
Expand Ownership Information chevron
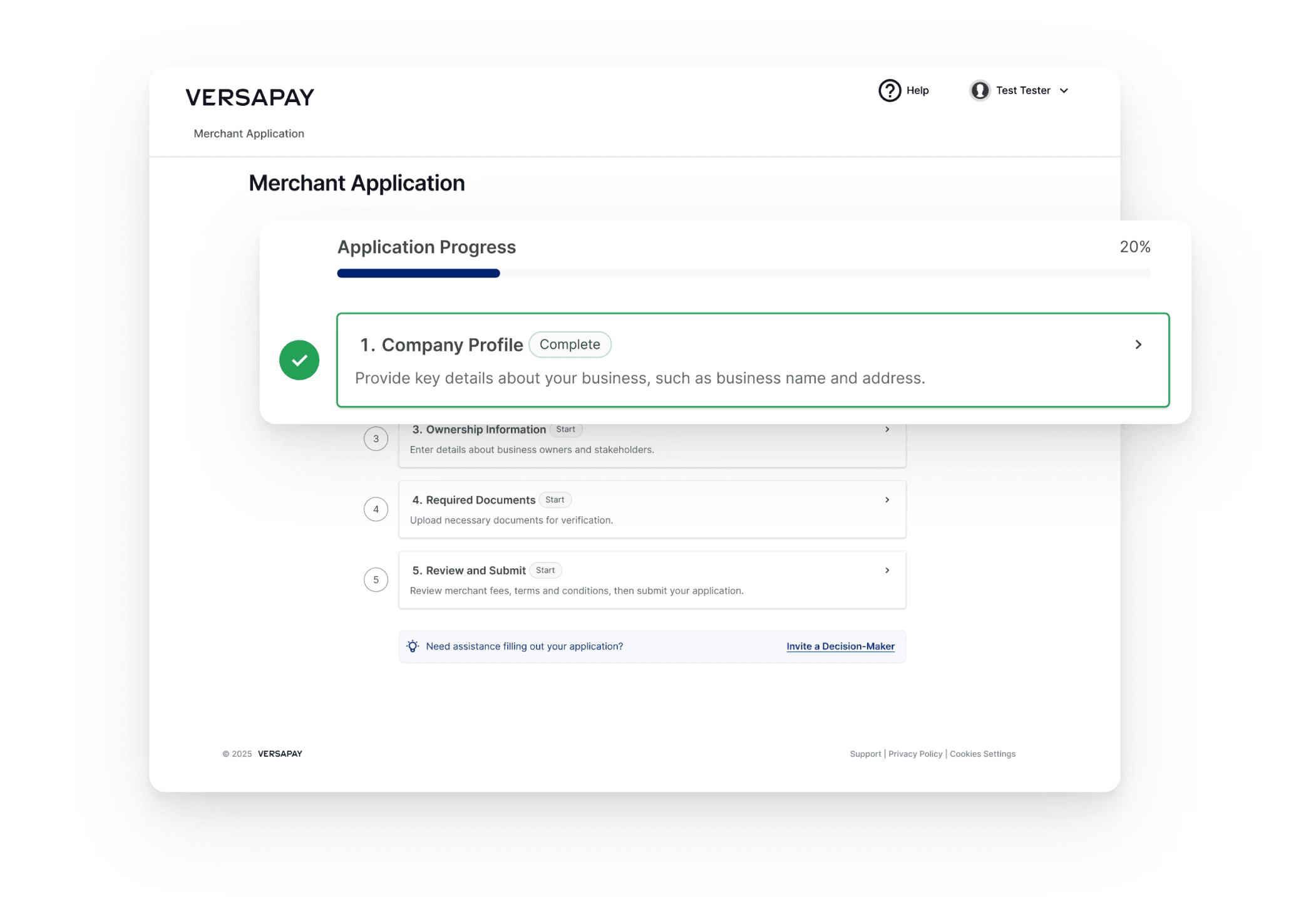887,429
